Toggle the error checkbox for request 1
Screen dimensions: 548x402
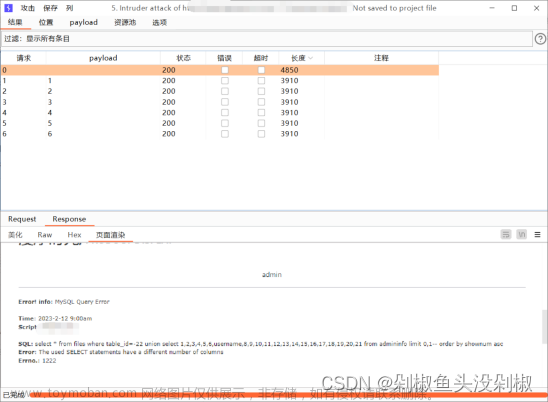pyautogui.click(x=225, y=81)
